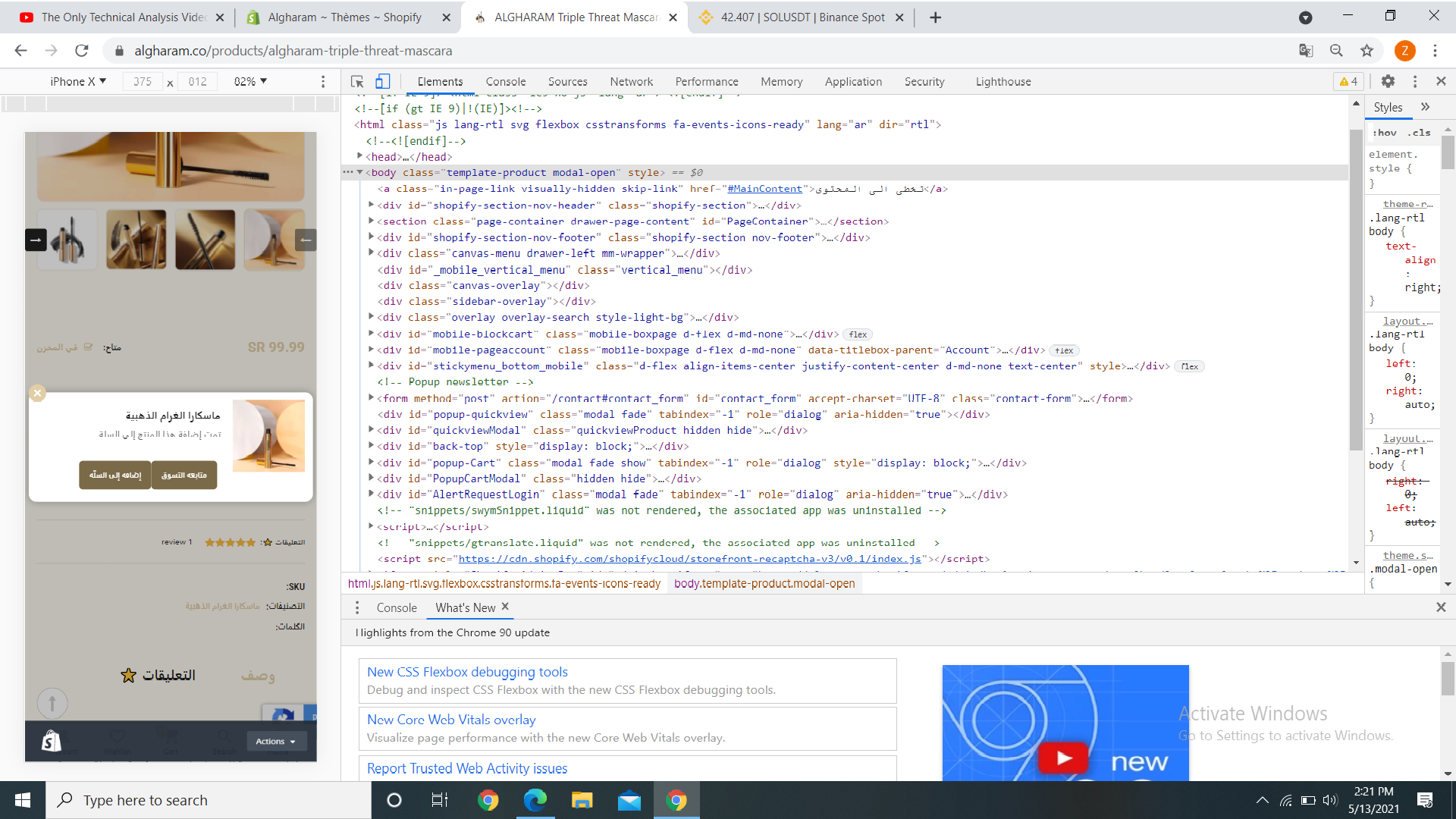Image resolution: width=1456 pixels, height=819 pixels.
Task: Click the translate page icon
Action: coord(1306,51)
